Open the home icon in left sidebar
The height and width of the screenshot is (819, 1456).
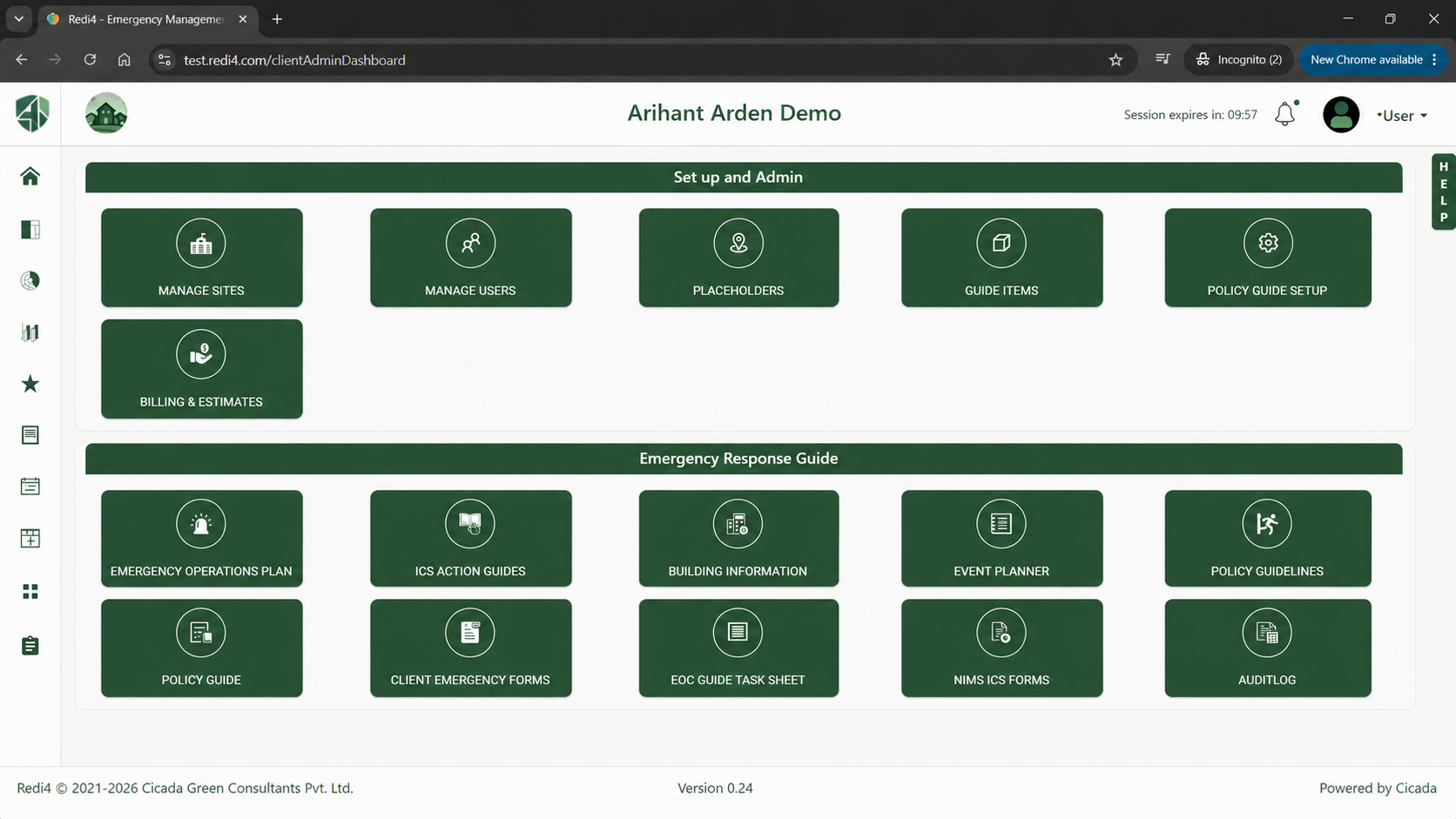(x=30, y=177)
